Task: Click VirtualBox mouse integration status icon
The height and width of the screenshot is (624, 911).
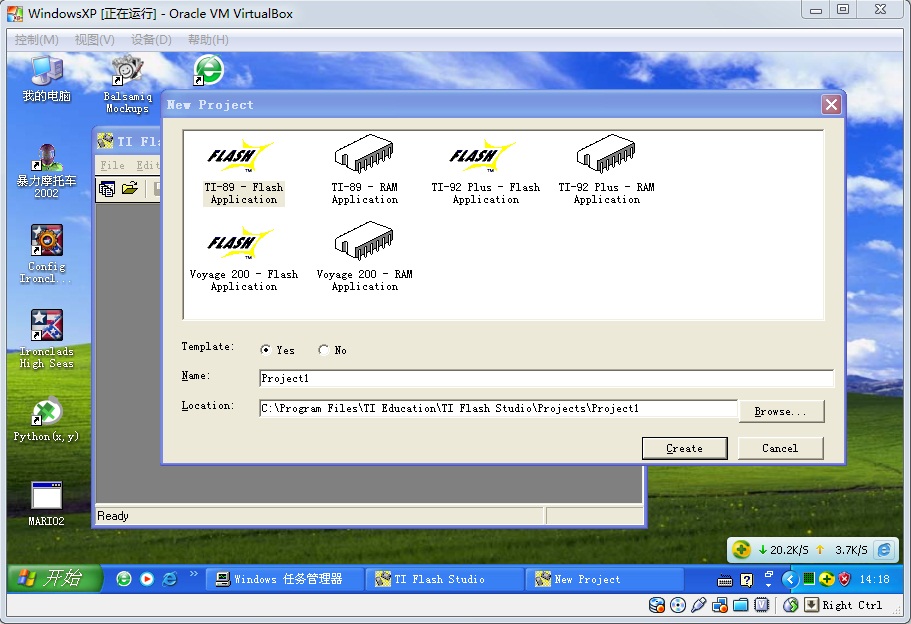Action: point(790,605)
